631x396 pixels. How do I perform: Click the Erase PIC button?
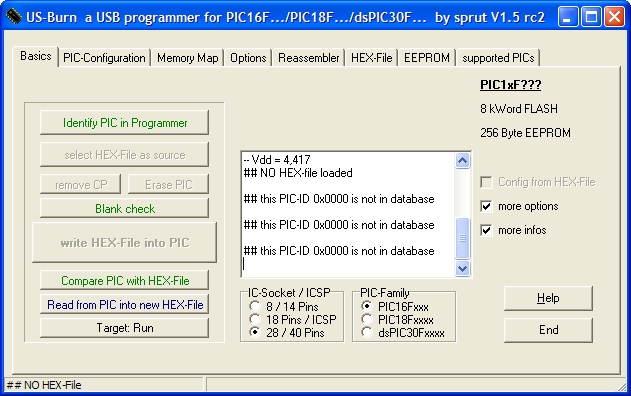[168, 185]
